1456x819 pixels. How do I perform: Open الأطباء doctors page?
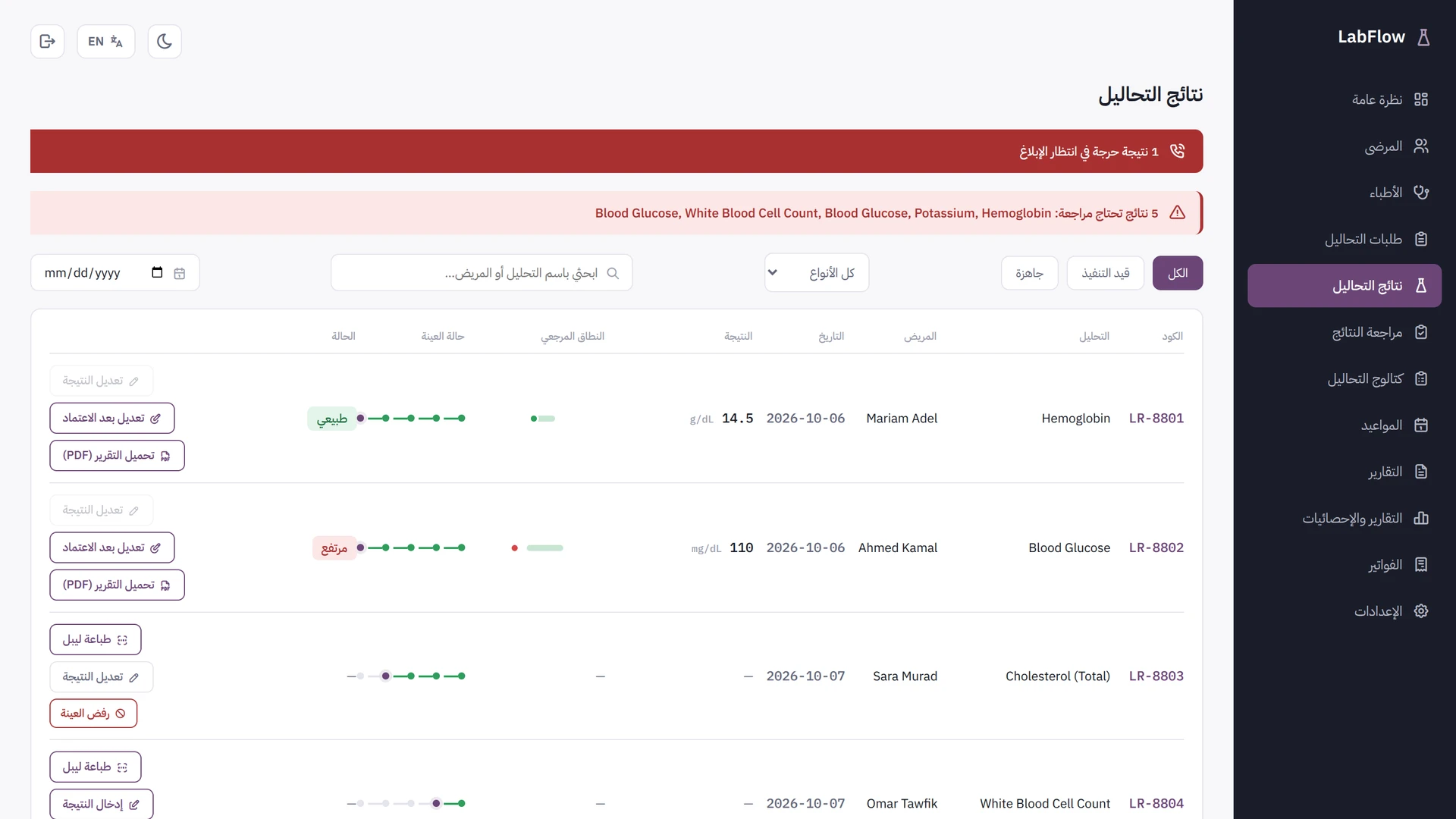coord(1345,193)
